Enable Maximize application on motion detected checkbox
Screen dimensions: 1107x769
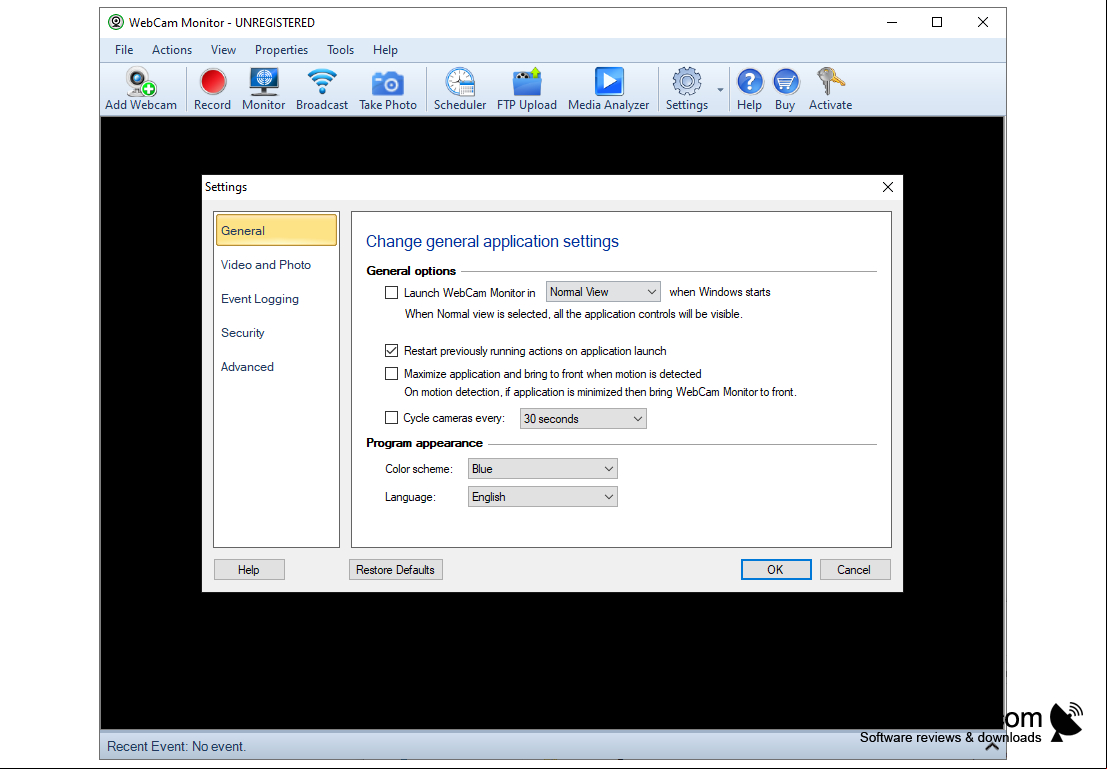391,374
